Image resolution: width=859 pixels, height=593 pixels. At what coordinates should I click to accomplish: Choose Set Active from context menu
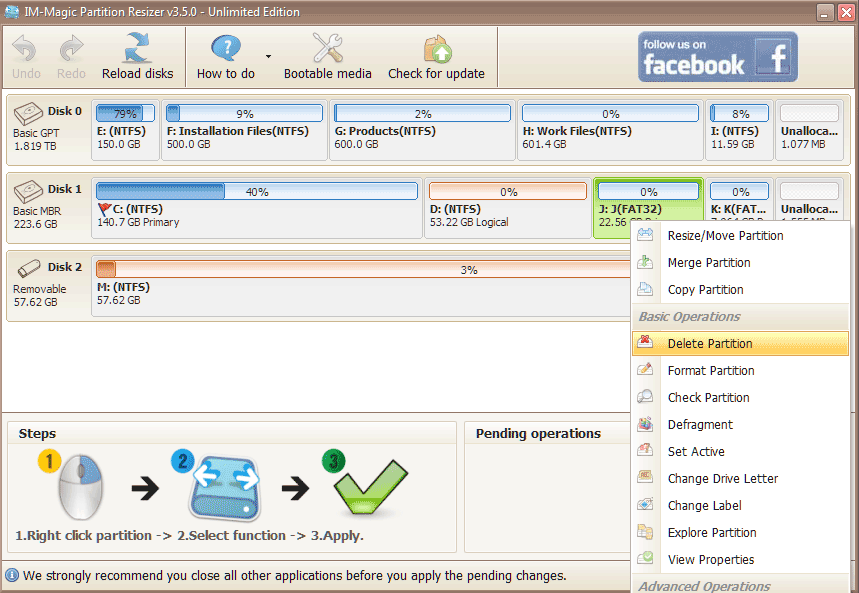[740, 451]
